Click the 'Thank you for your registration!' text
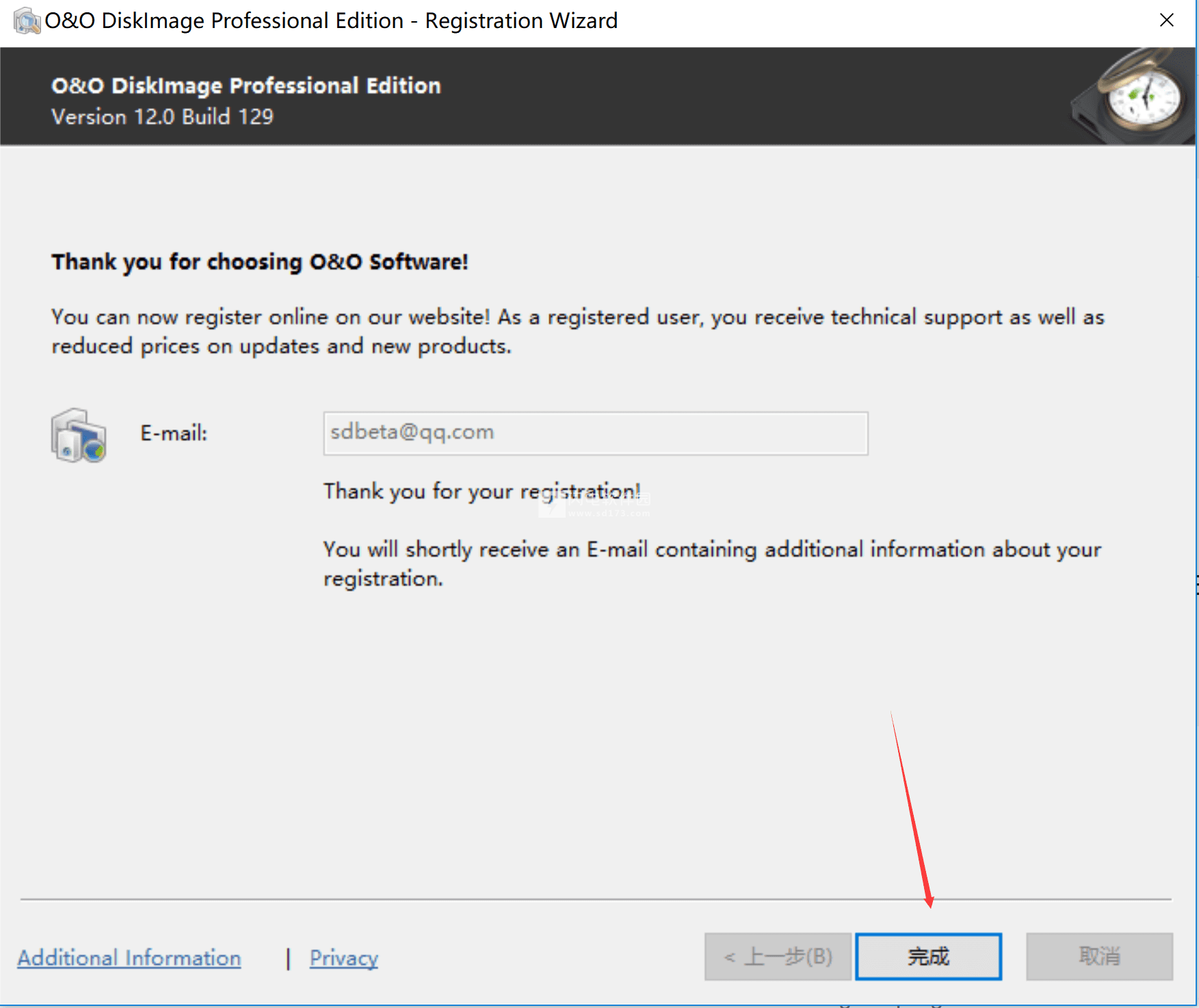This screenshot has height=1008, width=1199. 482,492
